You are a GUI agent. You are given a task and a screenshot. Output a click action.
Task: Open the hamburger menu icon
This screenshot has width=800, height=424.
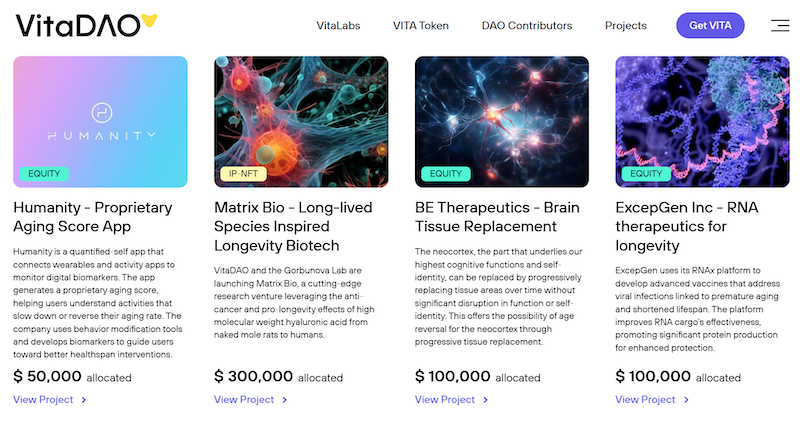pos(779,25)
